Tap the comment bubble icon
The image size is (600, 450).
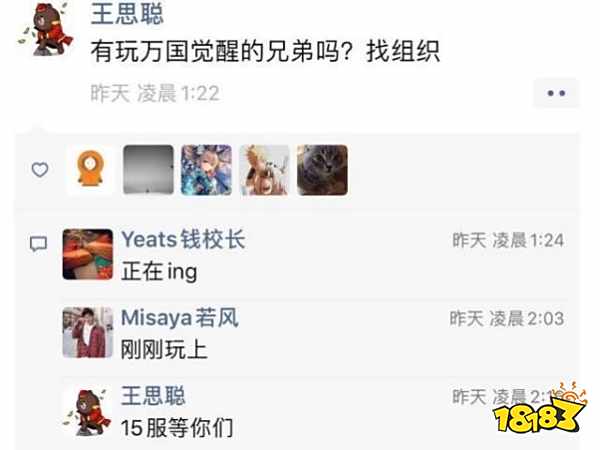point(39,244)
